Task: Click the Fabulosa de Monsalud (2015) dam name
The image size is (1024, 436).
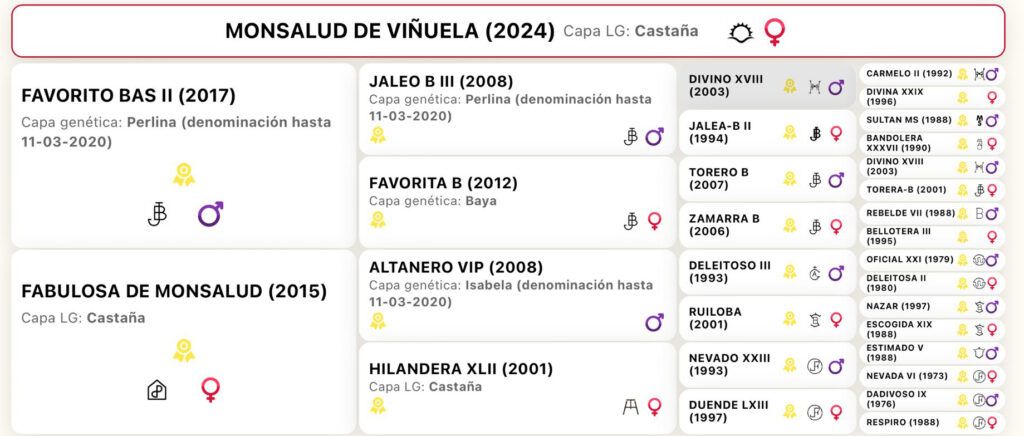Action: [174, 291]
